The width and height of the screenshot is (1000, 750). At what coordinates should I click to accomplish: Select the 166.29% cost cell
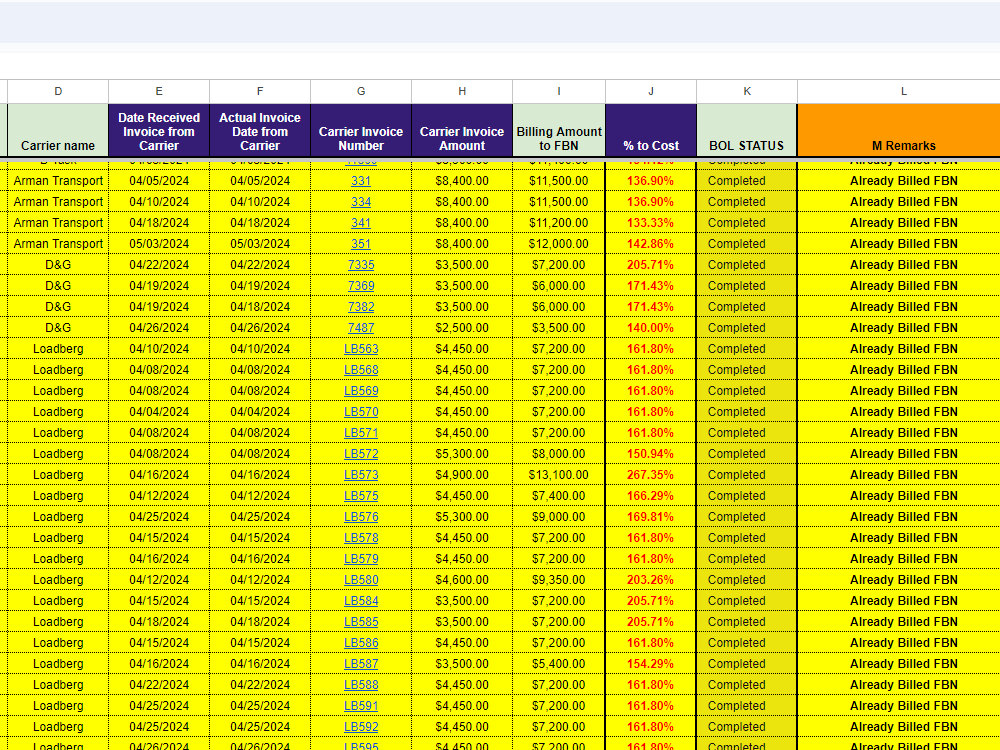tap(651, 496)
